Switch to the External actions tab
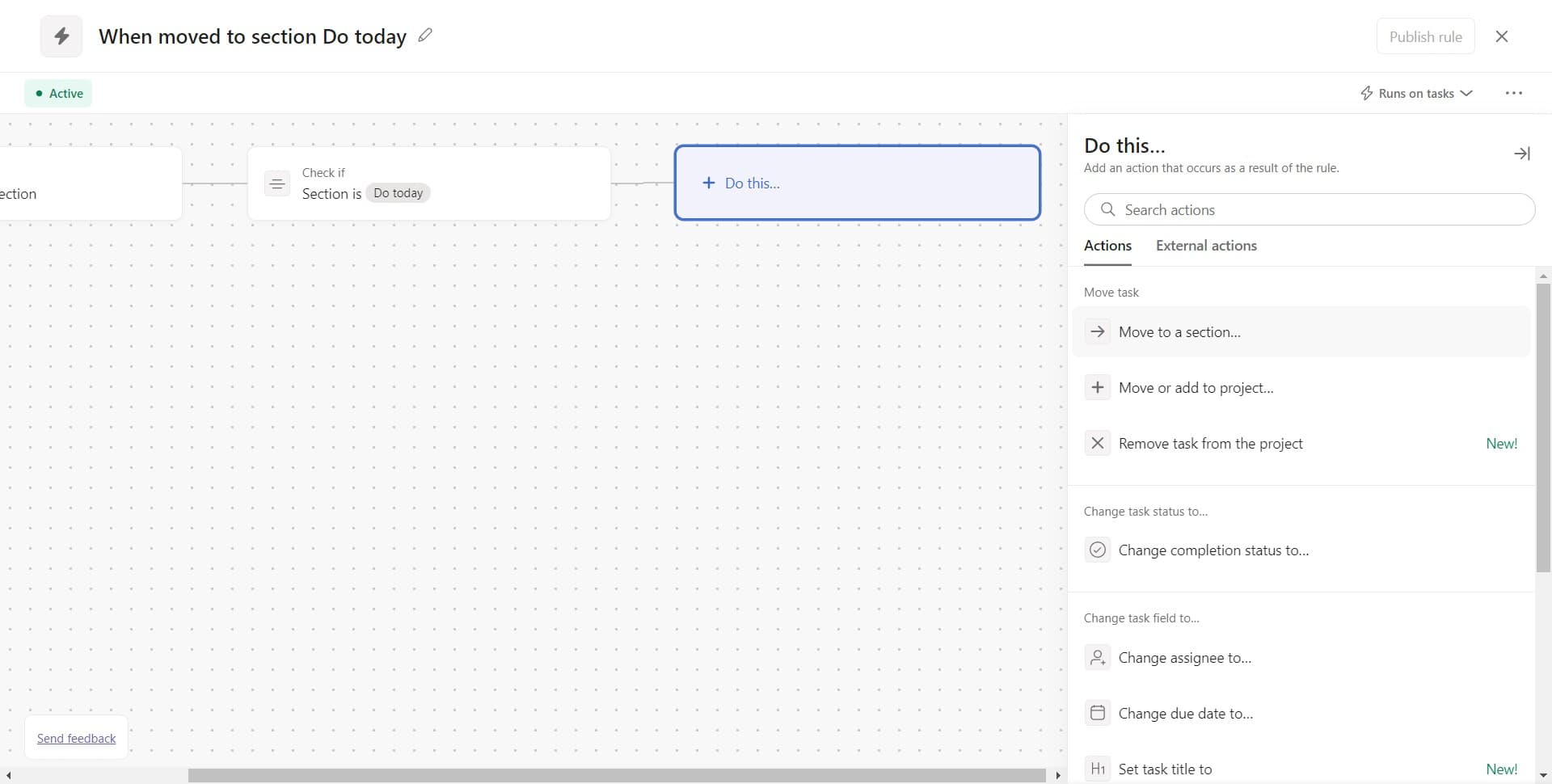Screen dimensions: 1552x784 1206,246
